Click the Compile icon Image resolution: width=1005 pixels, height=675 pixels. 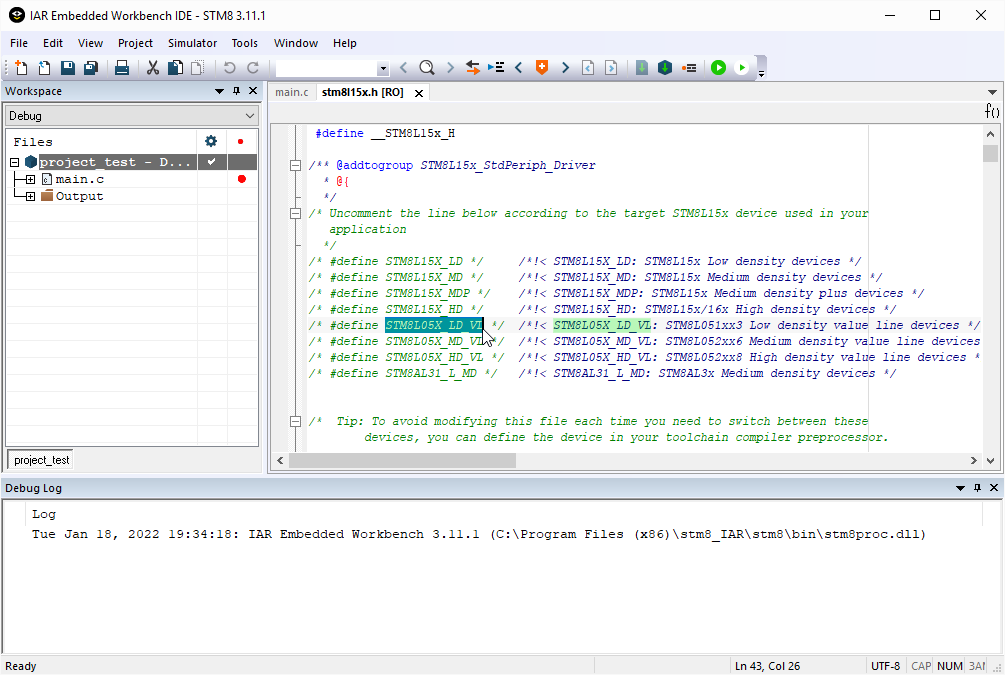point(642,67)
